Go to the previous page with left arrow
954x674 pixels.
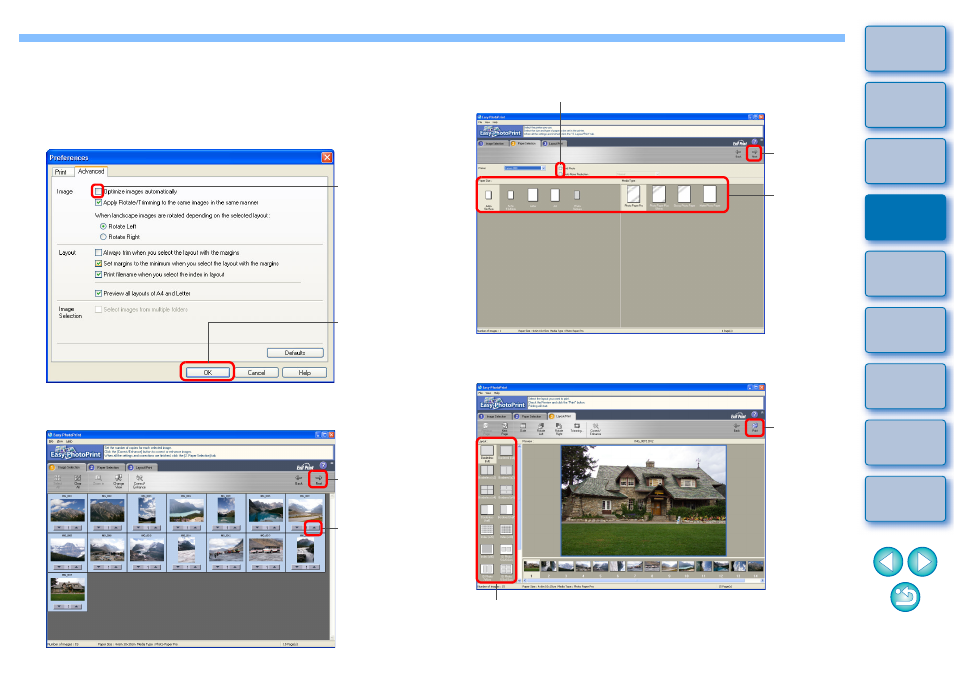(x=888, y=561)
